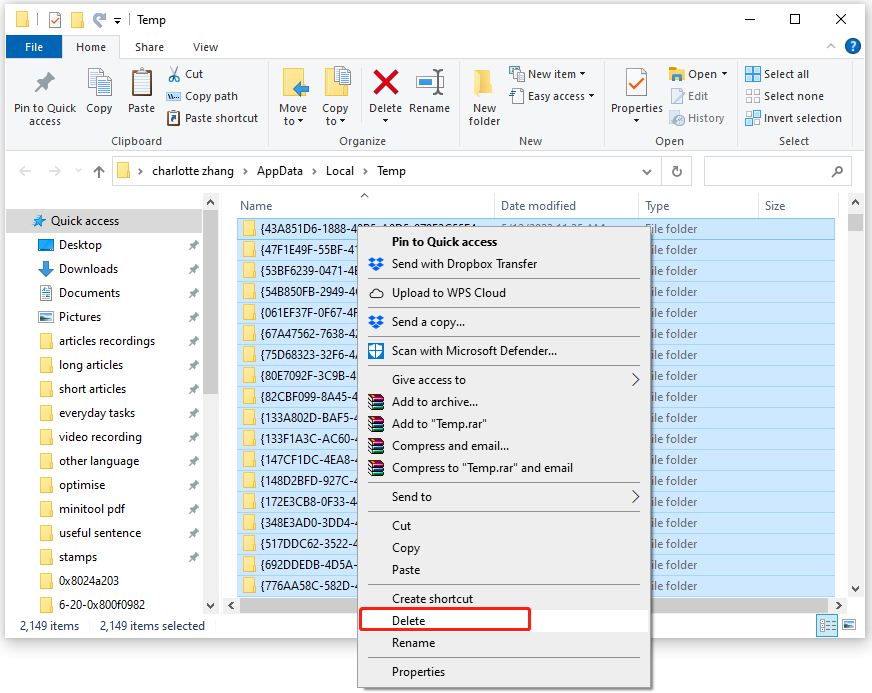Open the New item dropdown

(x=548, y=74)
